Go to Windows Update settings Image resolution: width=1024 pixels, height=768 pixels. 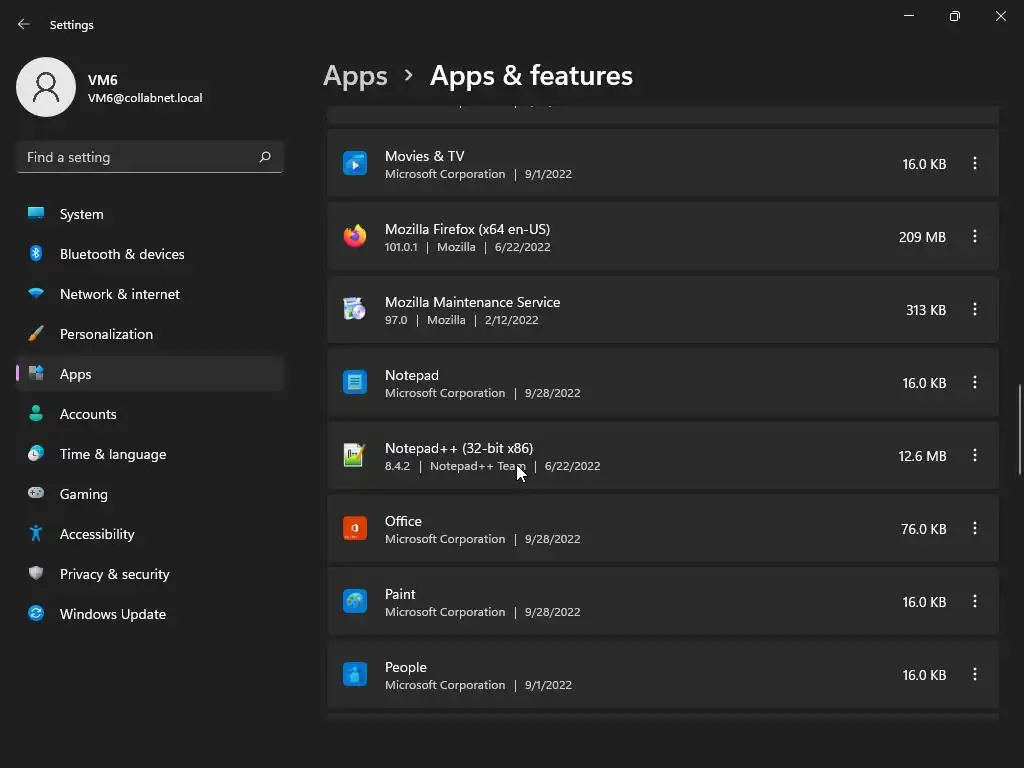click(112, 614)
